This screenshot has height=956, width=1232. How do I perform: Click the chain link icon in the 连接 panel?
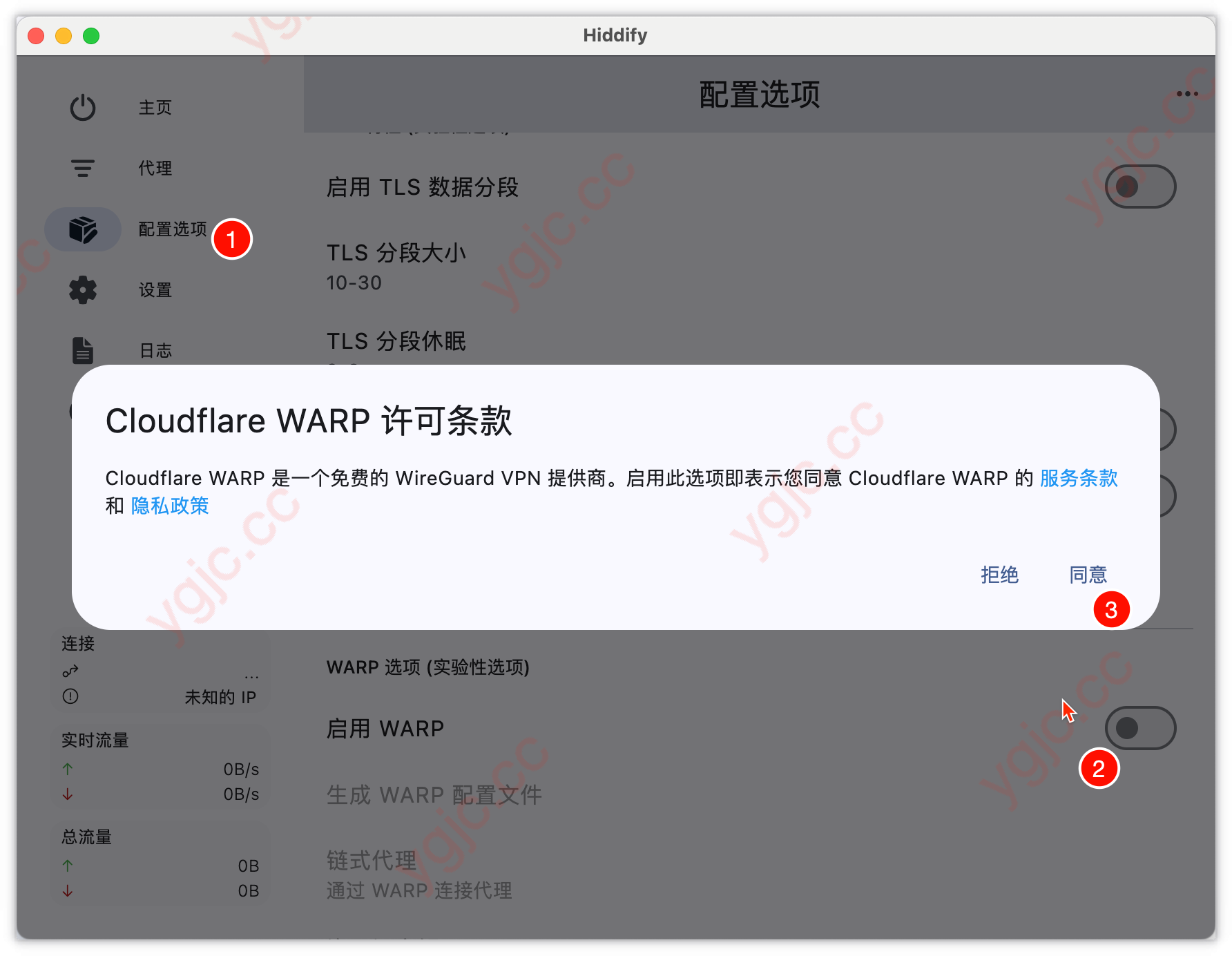[70, 671]
